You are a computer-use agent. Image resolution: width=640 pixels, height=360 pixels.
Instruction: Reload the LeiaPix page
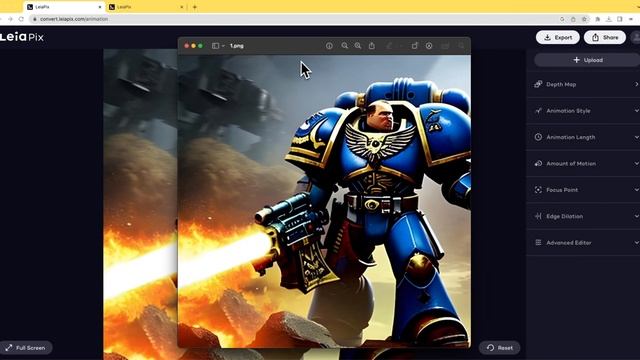[x=21, y=19]
